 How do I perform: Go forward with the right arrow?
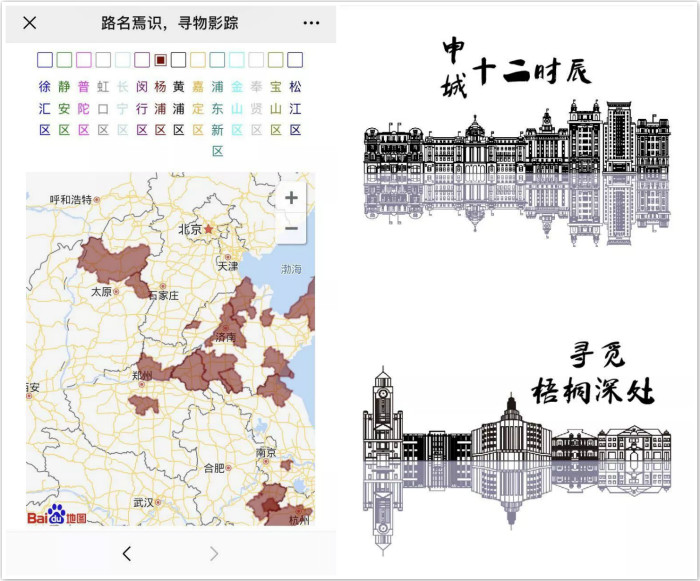(213, 553)
